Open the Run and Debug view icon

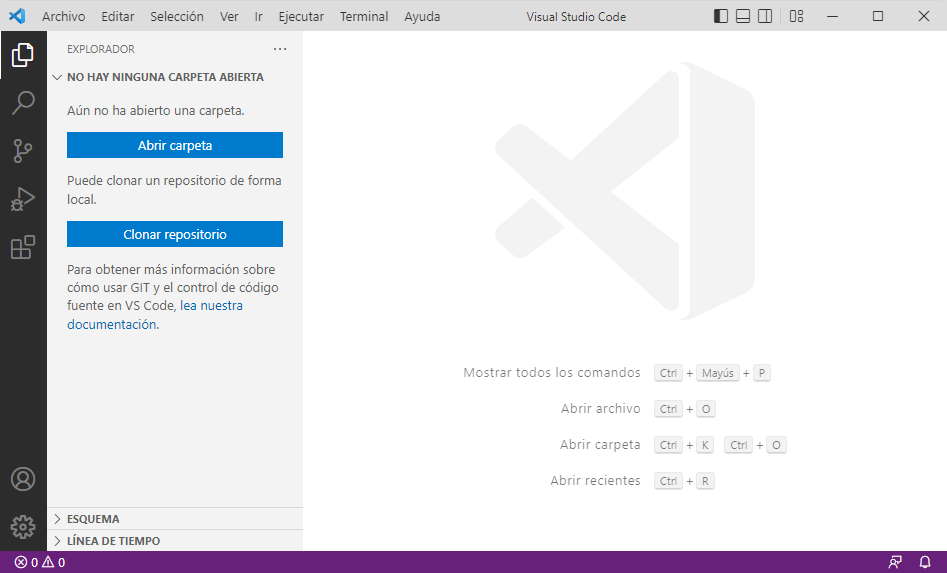(x=23, y=199)
